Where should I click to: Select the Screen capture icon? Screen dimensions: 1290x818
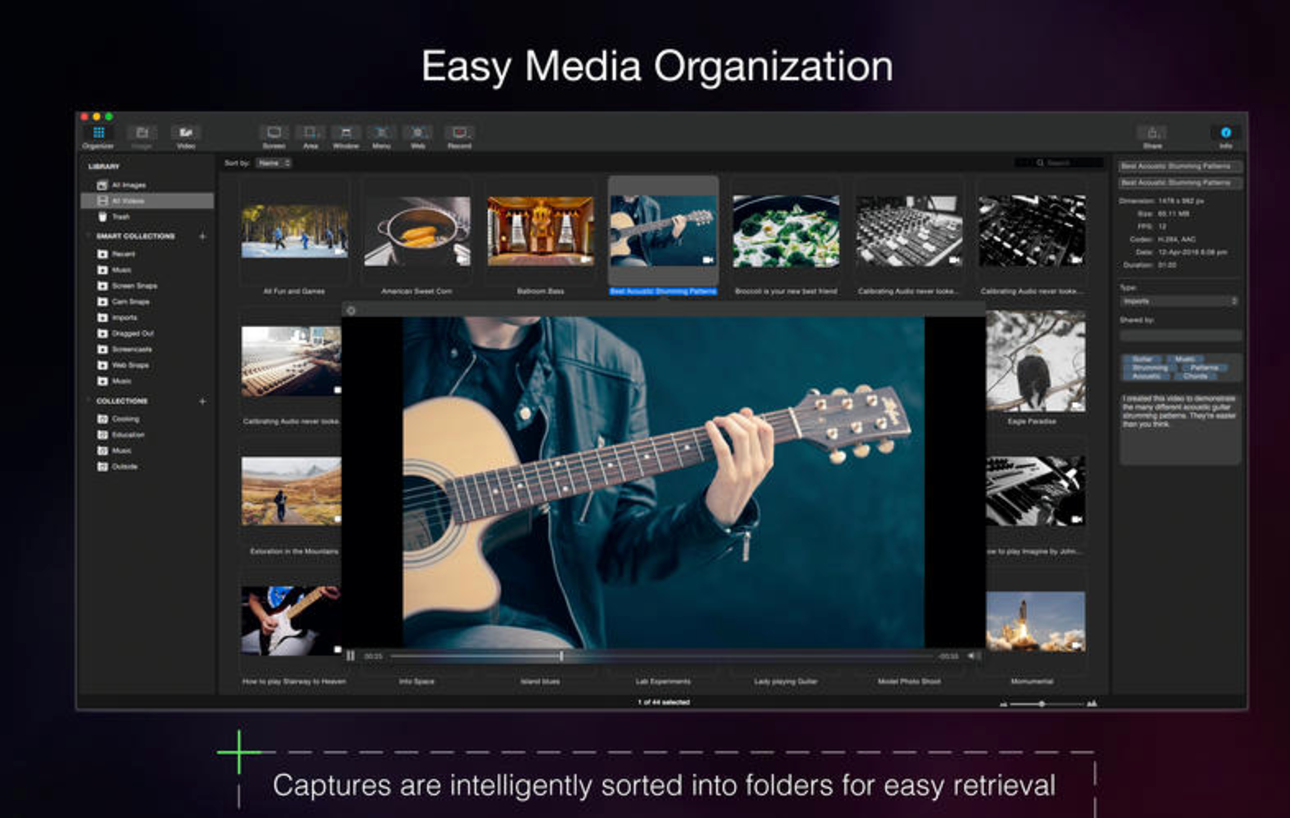(x=274, y=131)
